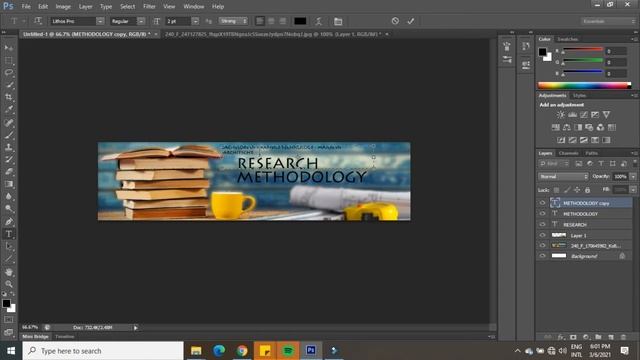The height and width of the screenshot is (360, 640).
Task: Open File Explorer from the taskbar
Action: pos(196,351)
